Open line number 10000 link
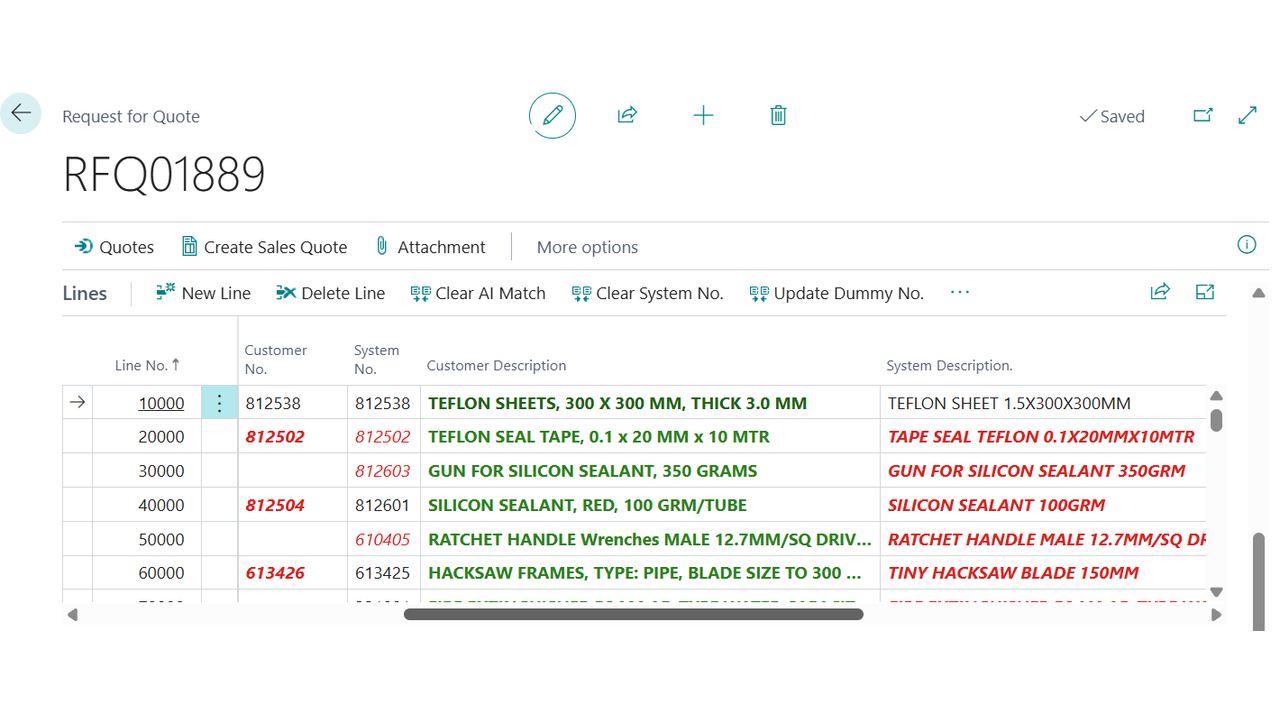This screenshot has height=720, width=1280. pos(161,404)
